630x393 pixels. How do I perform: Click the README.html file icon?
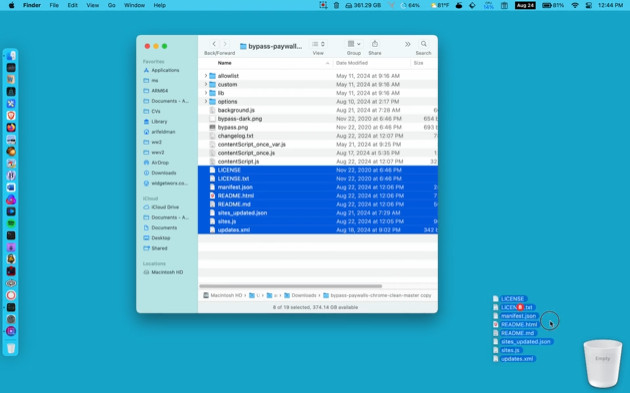(x=213, y=196)
